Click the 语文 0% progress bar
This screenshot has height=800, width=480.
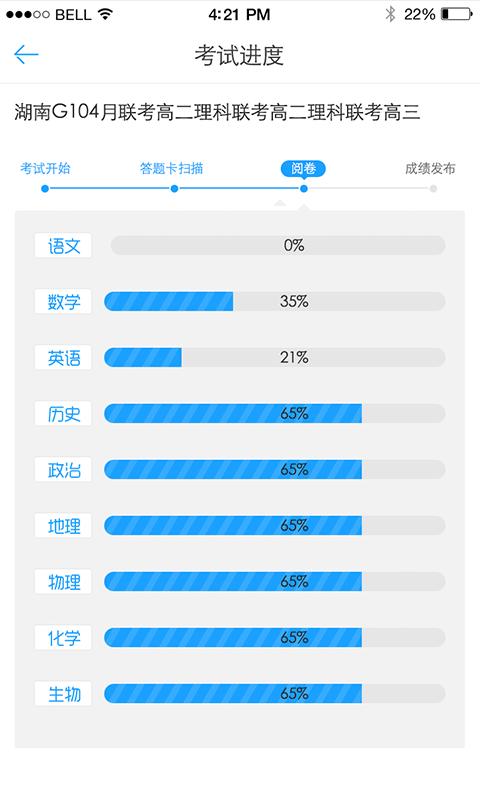[278, 245]
